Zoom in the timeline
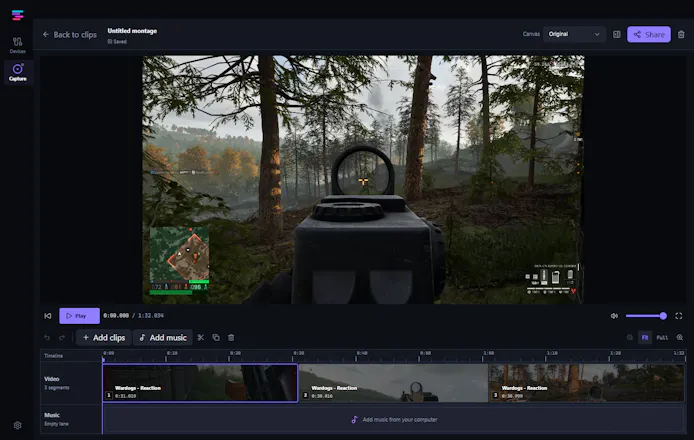This screenshot has height=440, width=694. coord(680,338)
